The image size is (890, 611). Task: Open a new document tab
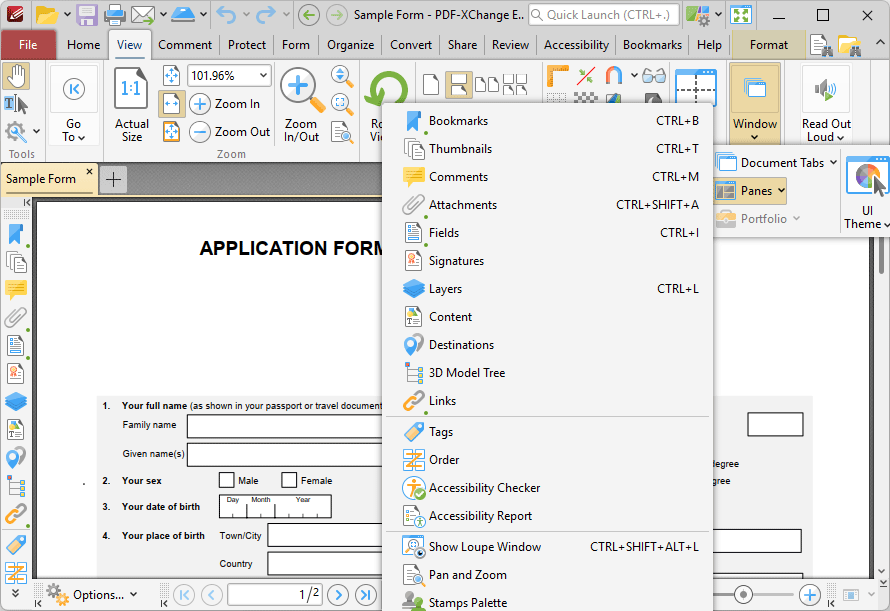114,179
